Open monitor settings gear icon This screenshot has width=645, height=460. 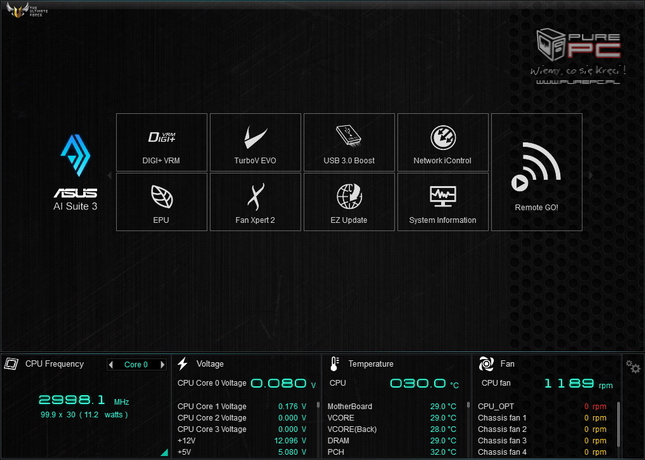point(633,366)
